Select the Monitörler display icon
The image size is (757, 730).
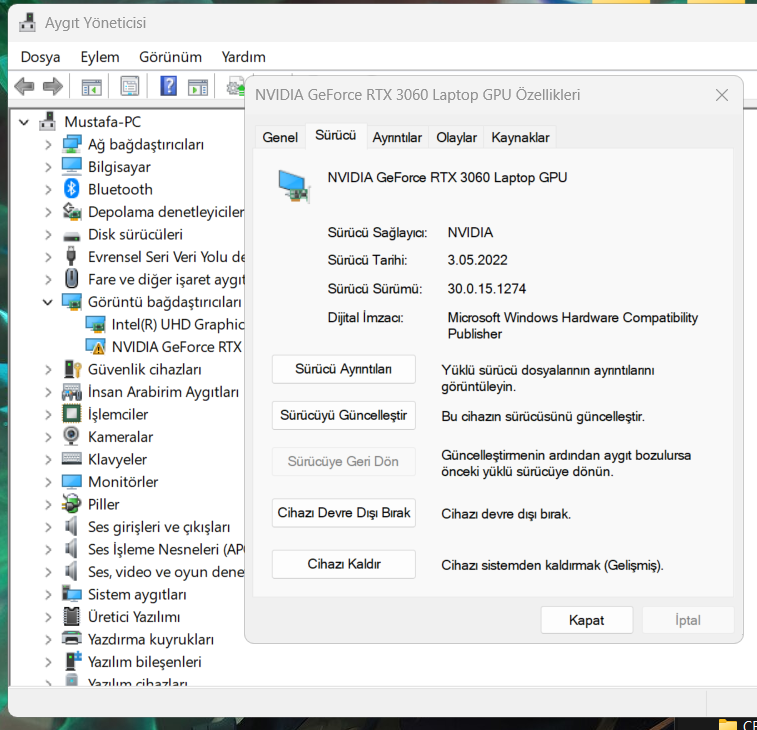(71, 482)
